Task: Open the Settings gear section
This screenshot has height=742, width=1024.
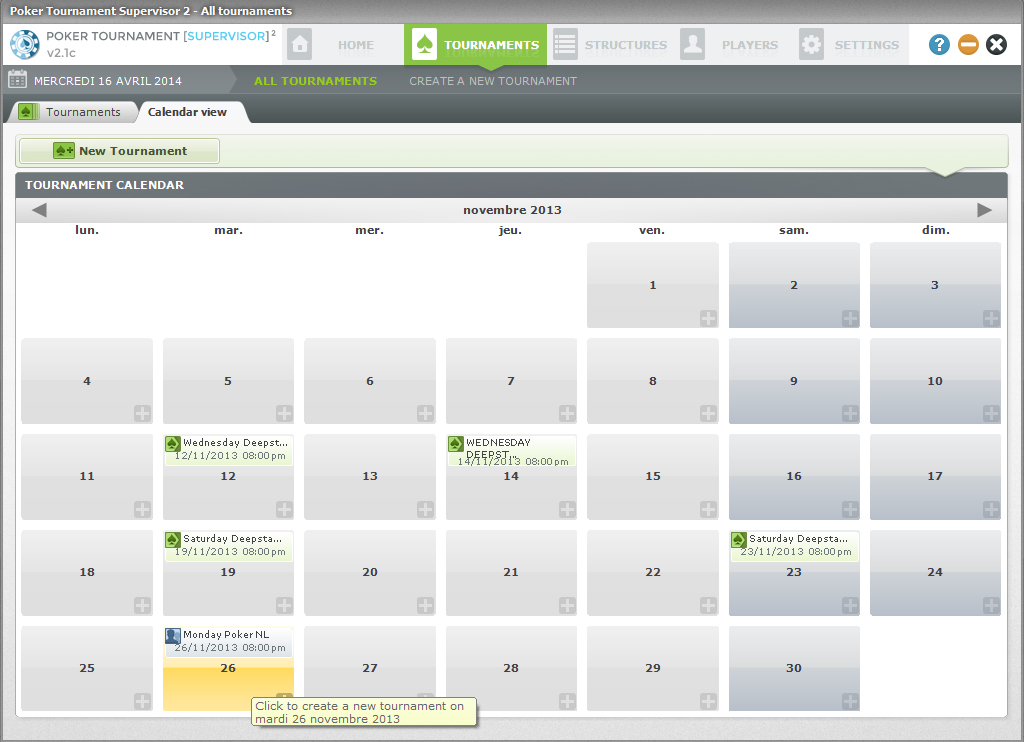Action: [x=850, y=45]
